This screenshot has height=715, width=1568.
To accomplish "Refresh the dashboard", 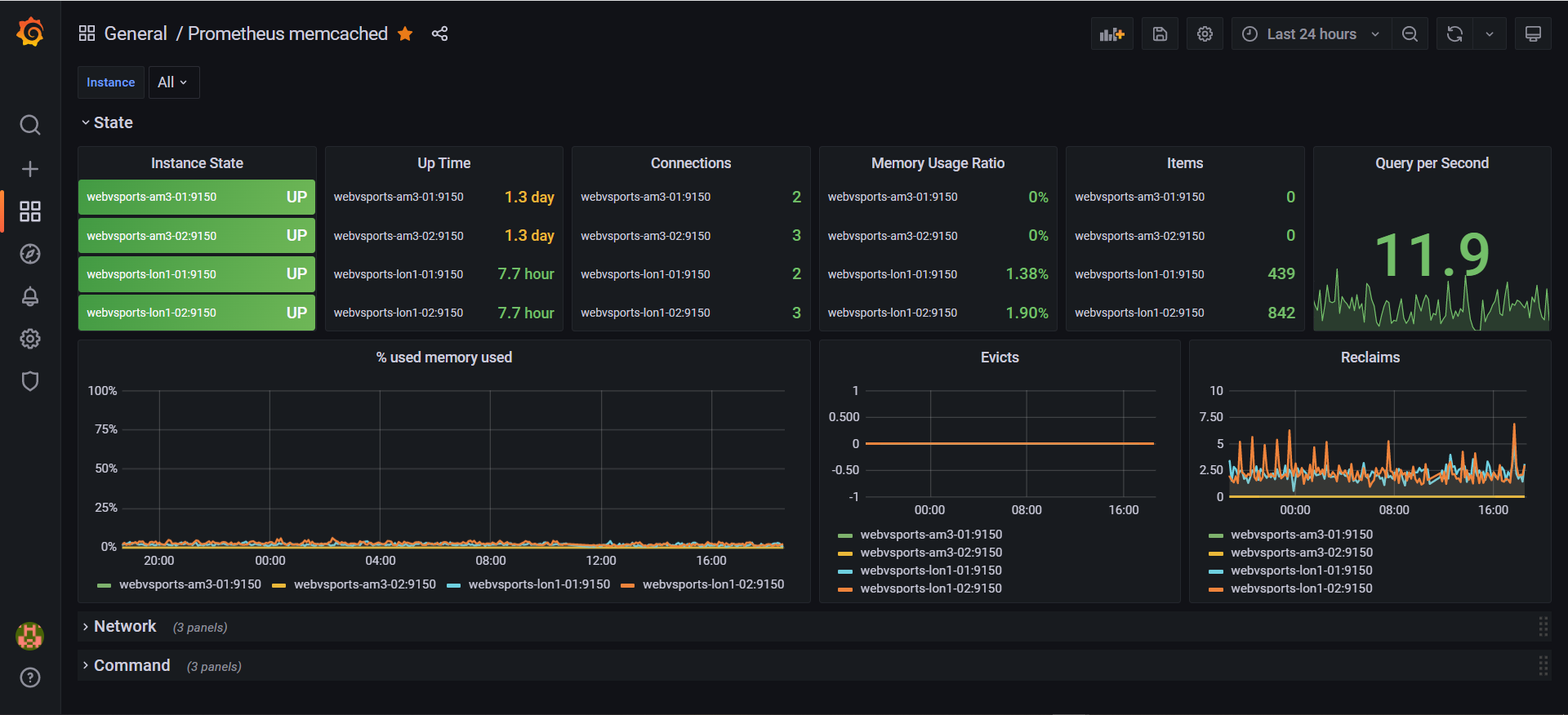I will (x=1454, y=34).
